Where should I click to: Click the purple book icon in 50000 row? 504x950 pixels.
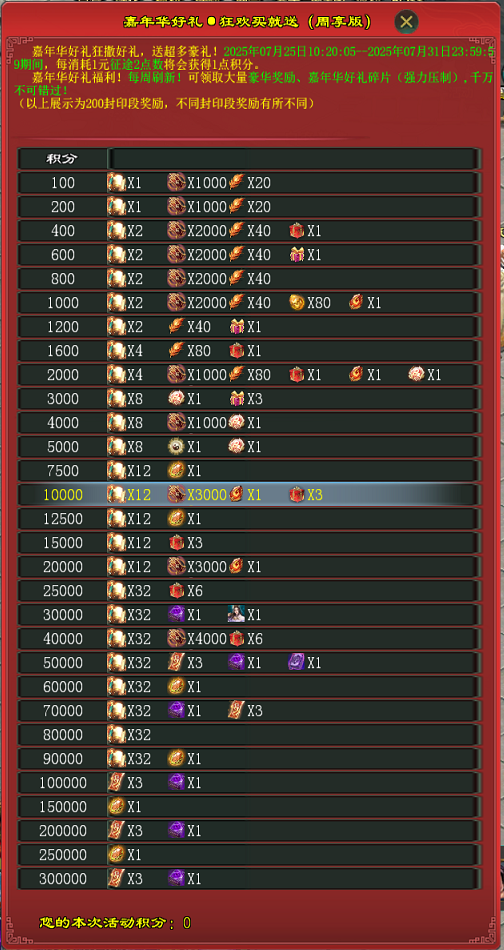pyautogui.click(x=296, y=662)
